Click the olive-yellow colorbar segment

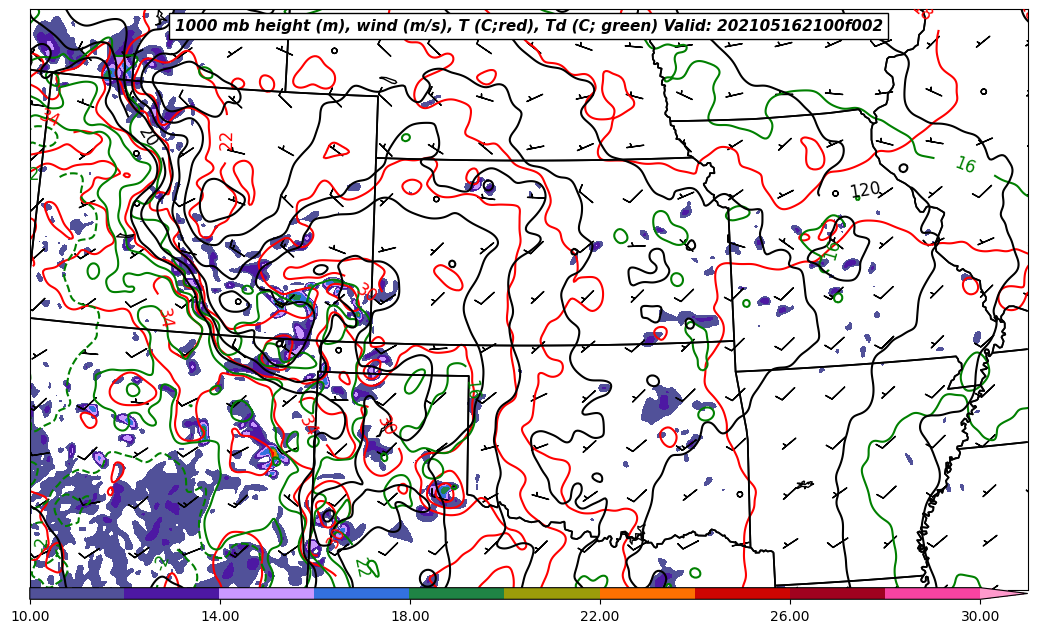coord(551,593)
